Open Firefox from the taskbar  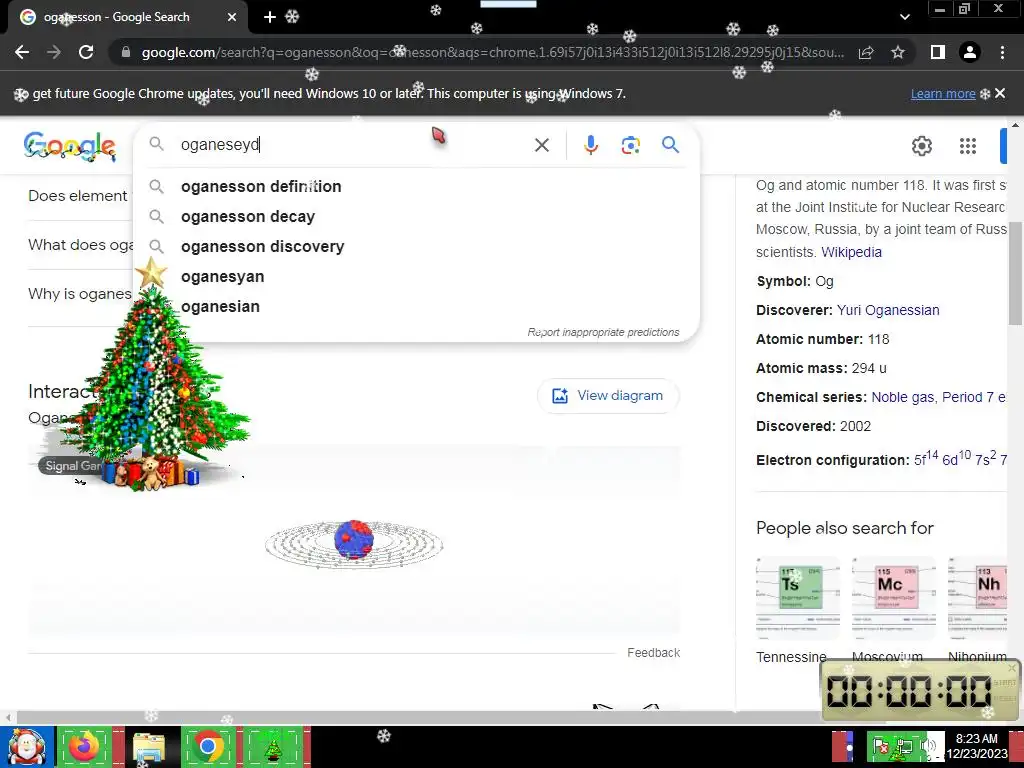pos(84,747)
